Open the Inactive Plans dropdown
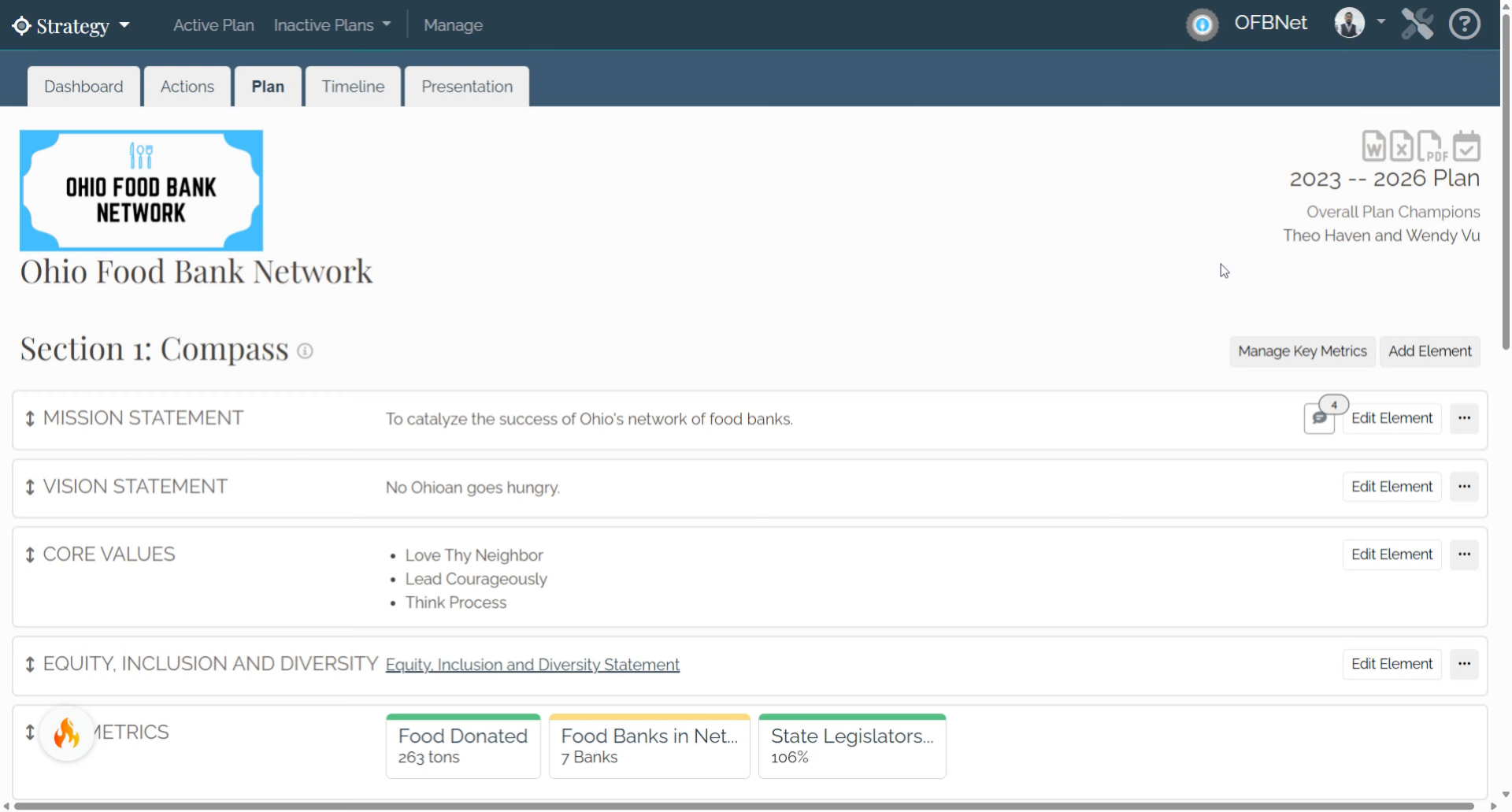Image resolution: width=1512 pixels, height=812 pixels. pyautogui.click(x=332, y=25)
